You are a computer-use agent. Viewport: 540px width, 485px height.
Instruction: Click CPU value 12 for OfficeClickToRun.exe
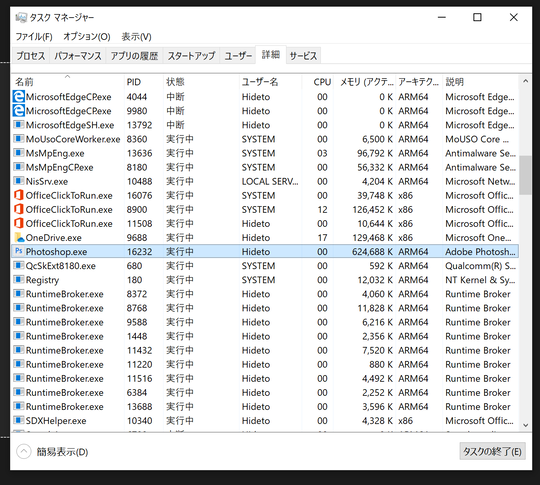[x=322, y=209]
